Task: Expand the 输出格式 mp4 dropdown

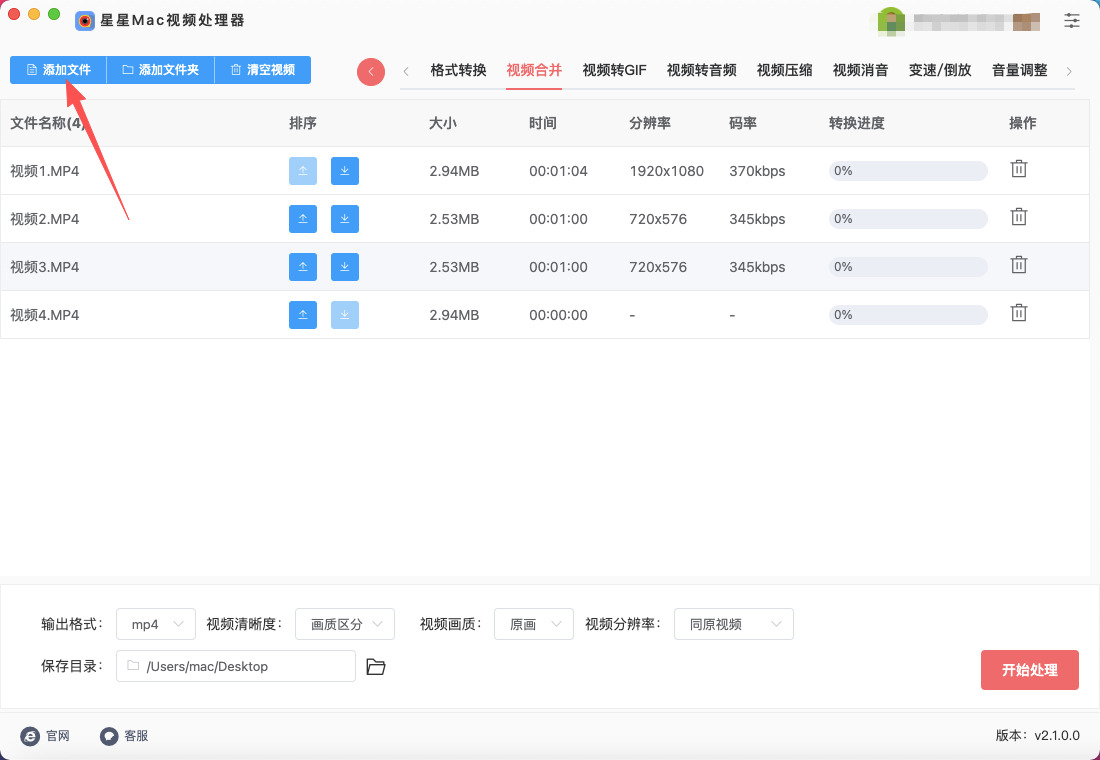Action: pyautogui.click(x=156, y=624)
